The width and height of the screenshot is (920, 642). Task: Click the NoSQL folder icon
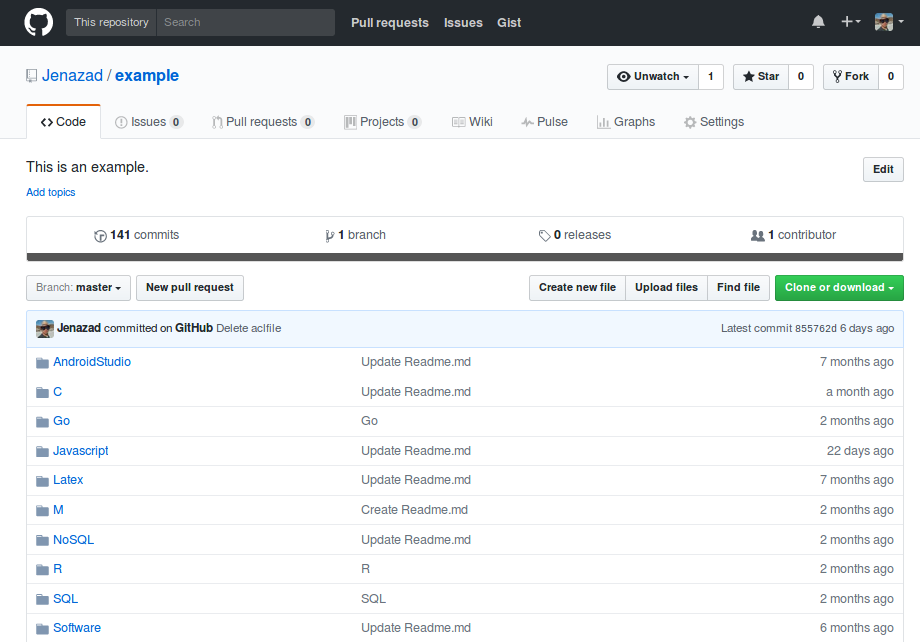[x=42, y=540]
